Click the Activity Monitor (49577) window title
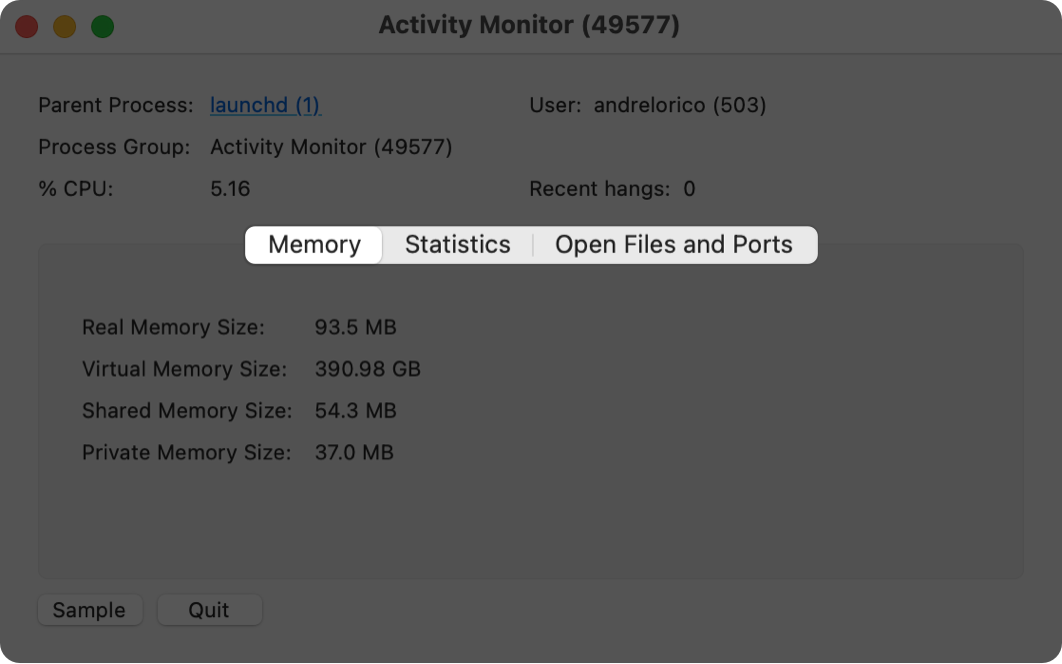Viewport: 1062px width, 664px height. [529, 26]
